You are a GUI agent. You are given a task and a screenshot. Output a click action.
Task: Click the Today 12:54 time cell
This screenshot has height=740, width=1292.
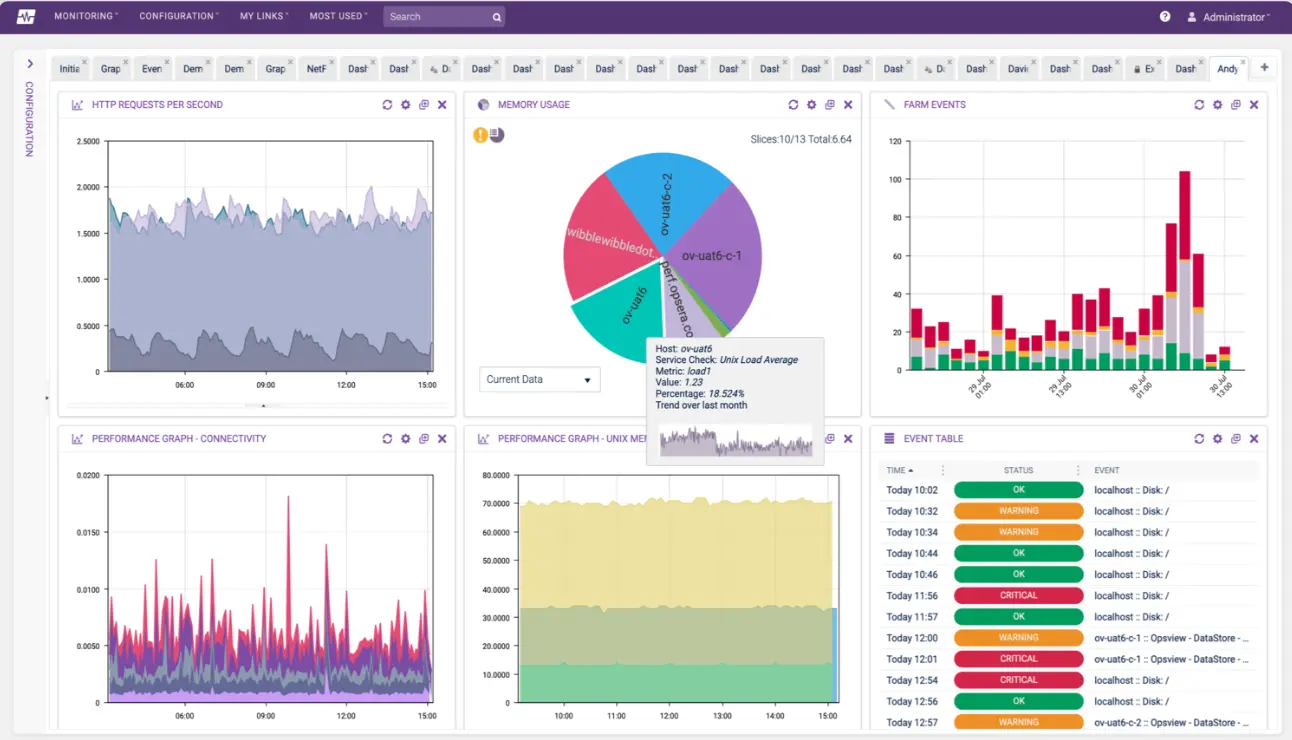coord(912,680)
